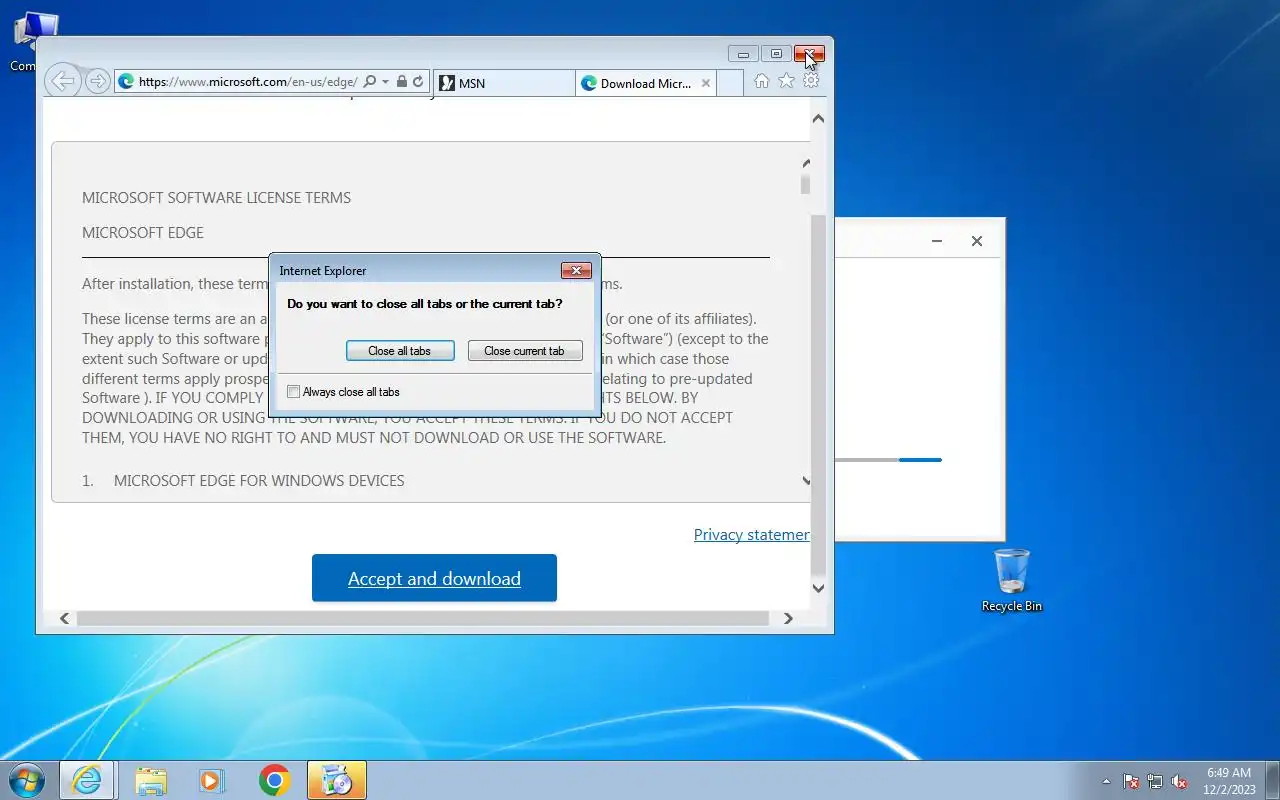Open Favorites with the star icon
This screenshot has height=800, width=1280.
(x=786, y=81)
